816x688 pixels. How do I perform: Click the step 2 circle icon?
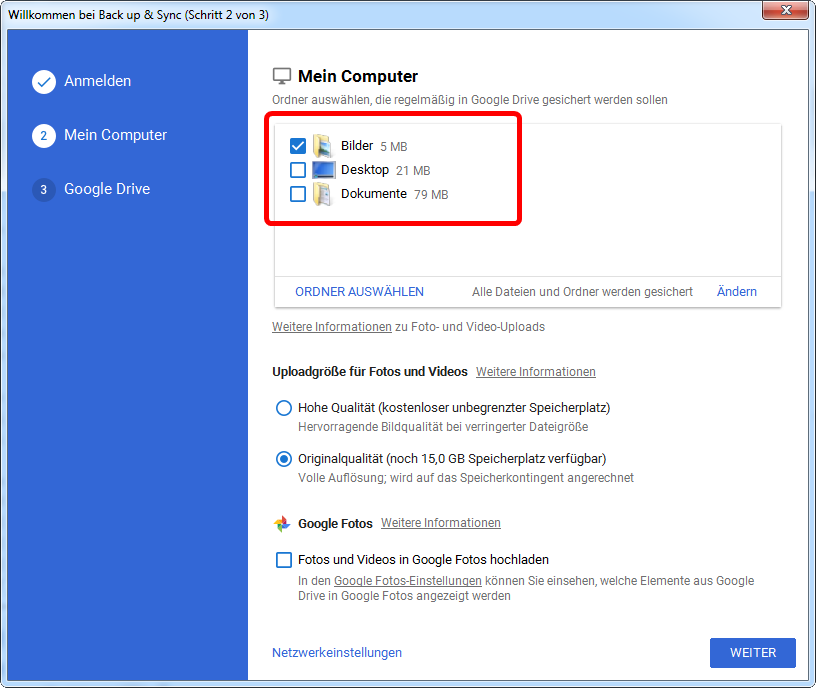point(44,136)
